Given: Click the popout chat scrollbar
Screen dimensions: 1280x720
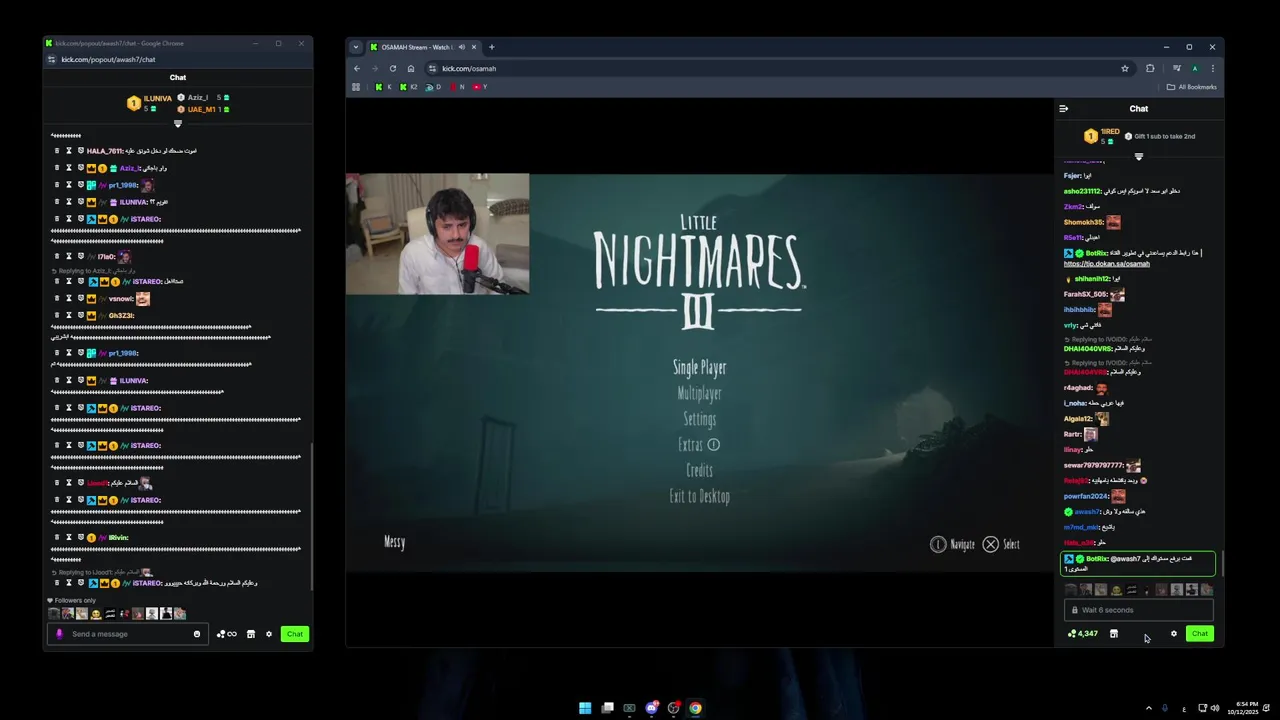Looking at the screenshot, I should pos(312,516).
